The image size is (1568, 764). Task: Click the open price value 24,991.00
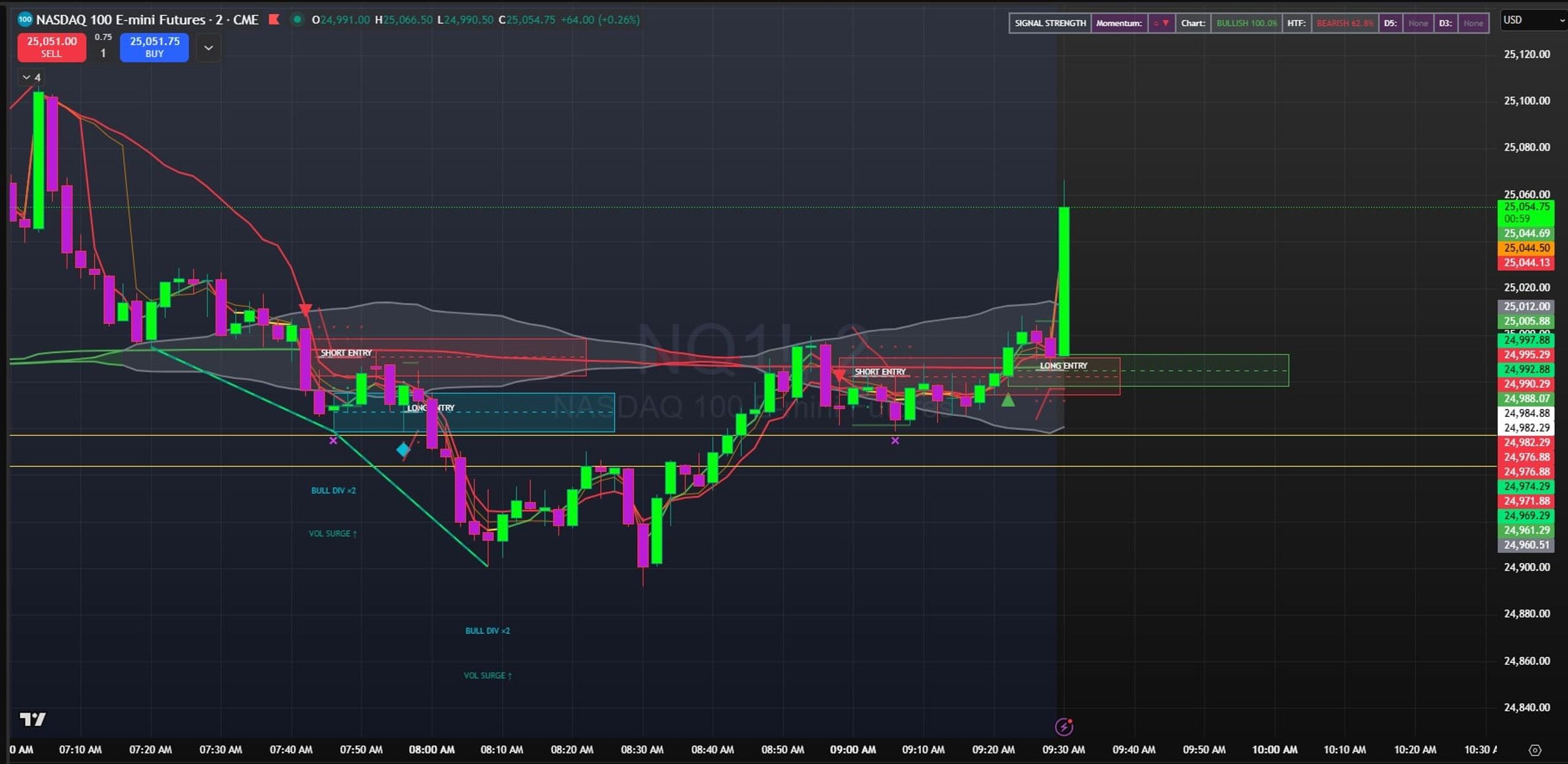[345, 20]
